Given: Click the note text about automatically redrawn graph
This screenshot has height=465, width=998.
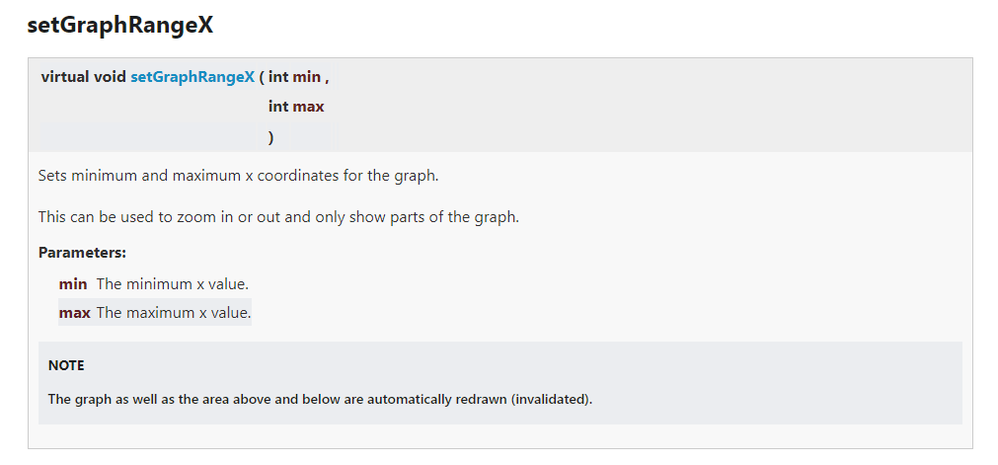Looking at the screenshot, I should coord(320,399).
